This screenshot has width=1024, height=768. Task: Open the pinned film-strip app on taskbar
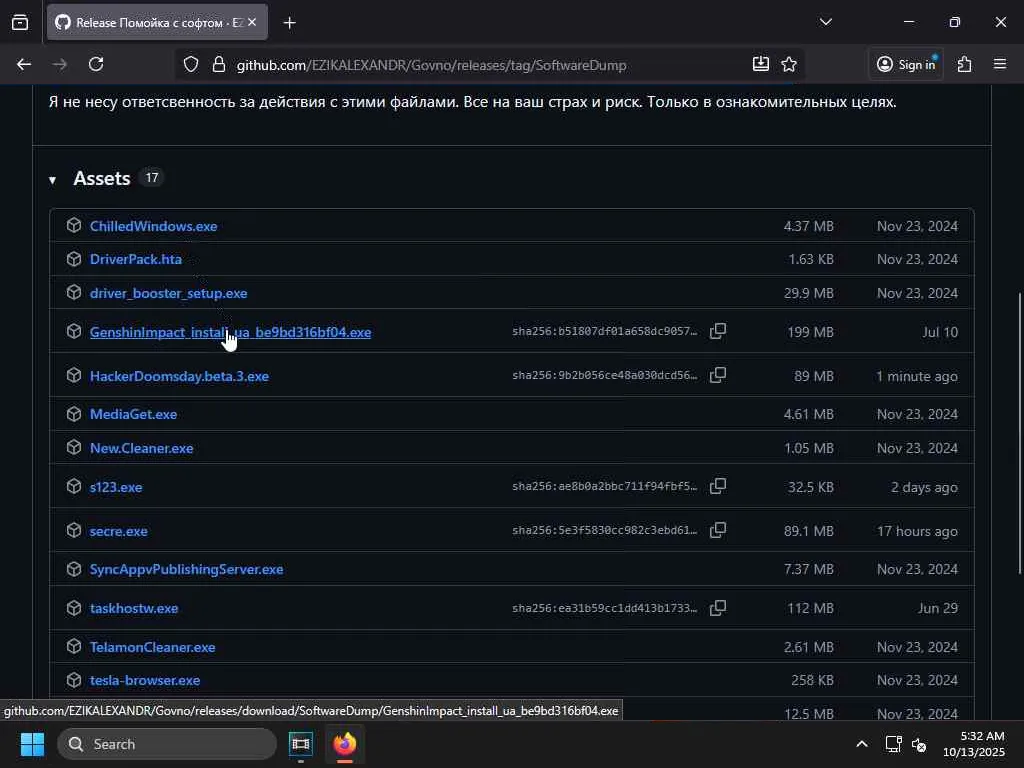(300, 744)
